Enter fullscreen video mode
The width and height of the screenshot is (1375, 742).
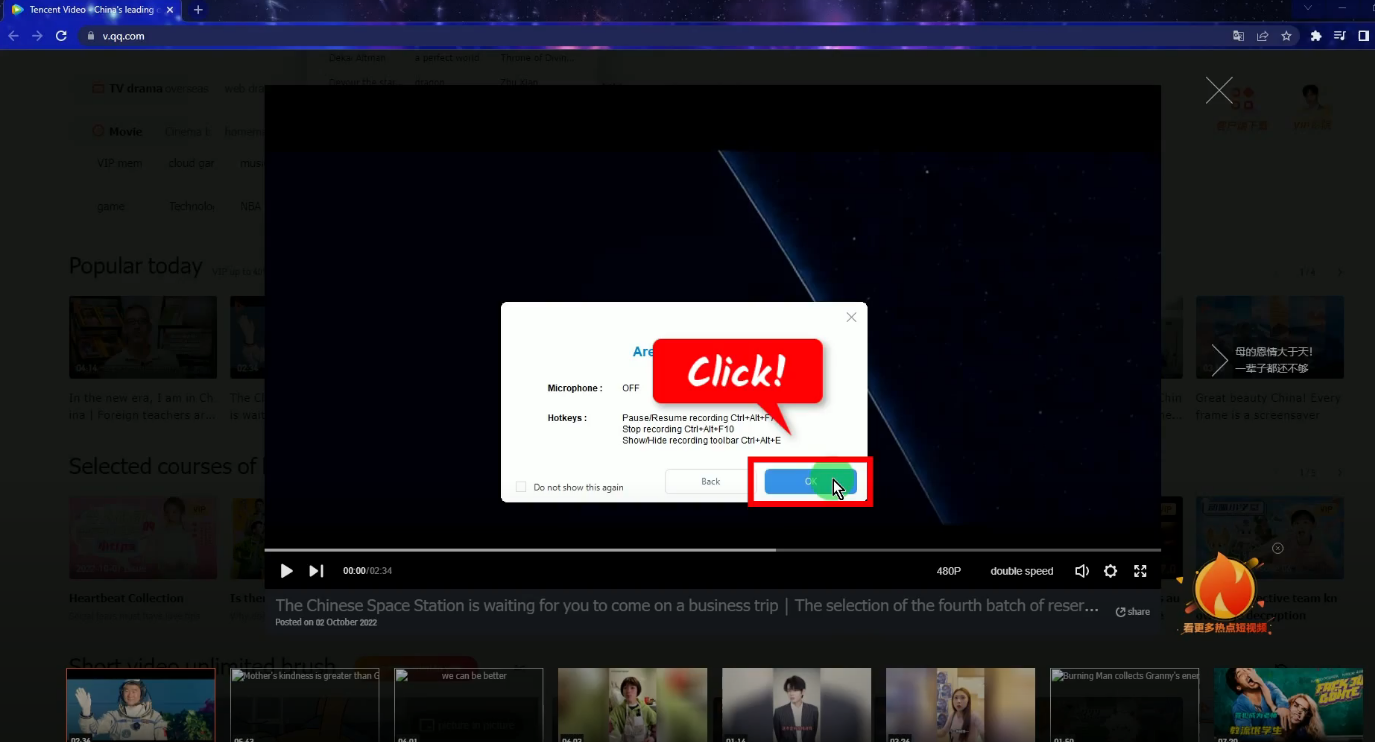click(x=1140, y=571)
